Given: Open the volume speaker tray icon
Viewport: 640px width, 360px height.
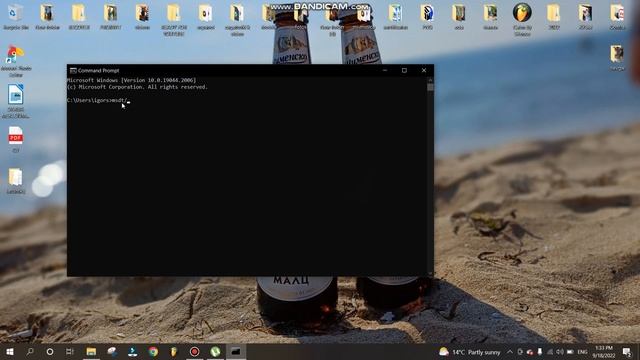Looking at the screenshot, I should (x=560, y=352).
